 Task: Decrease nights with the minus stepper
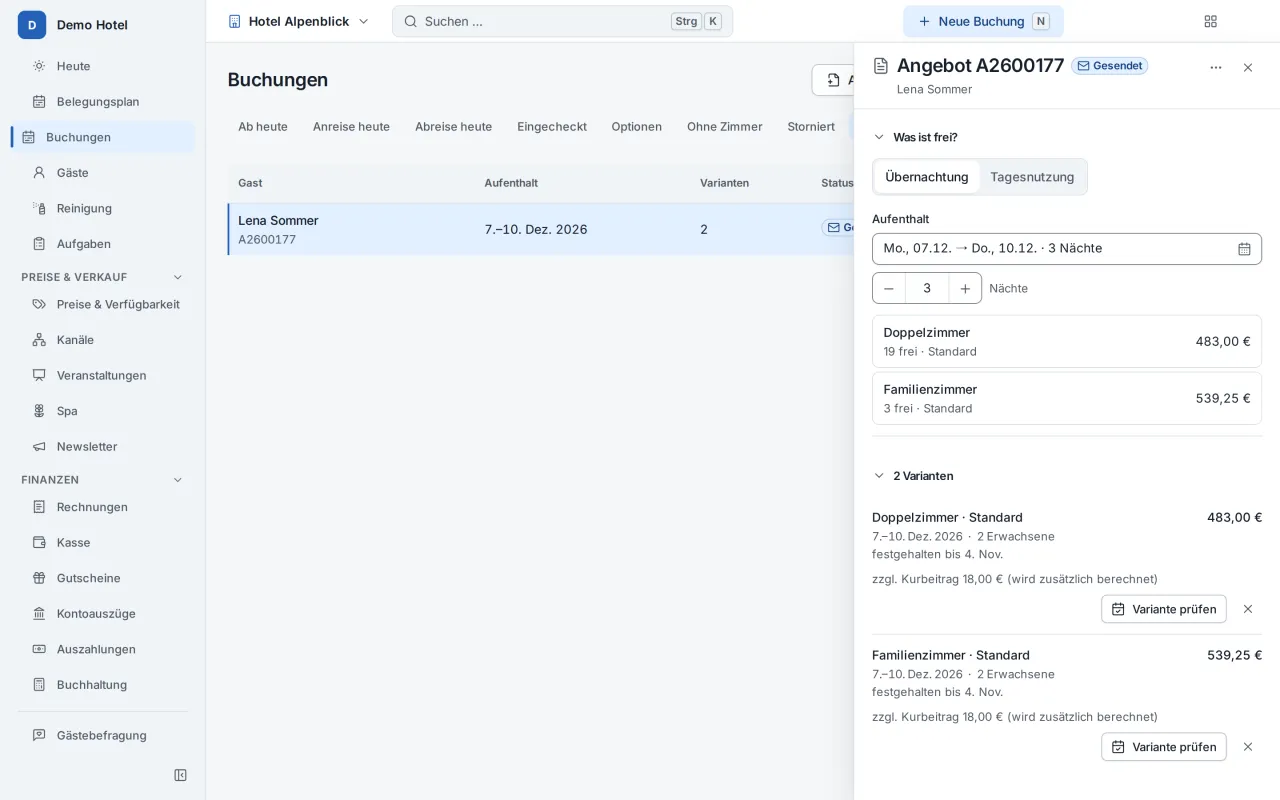889,288
